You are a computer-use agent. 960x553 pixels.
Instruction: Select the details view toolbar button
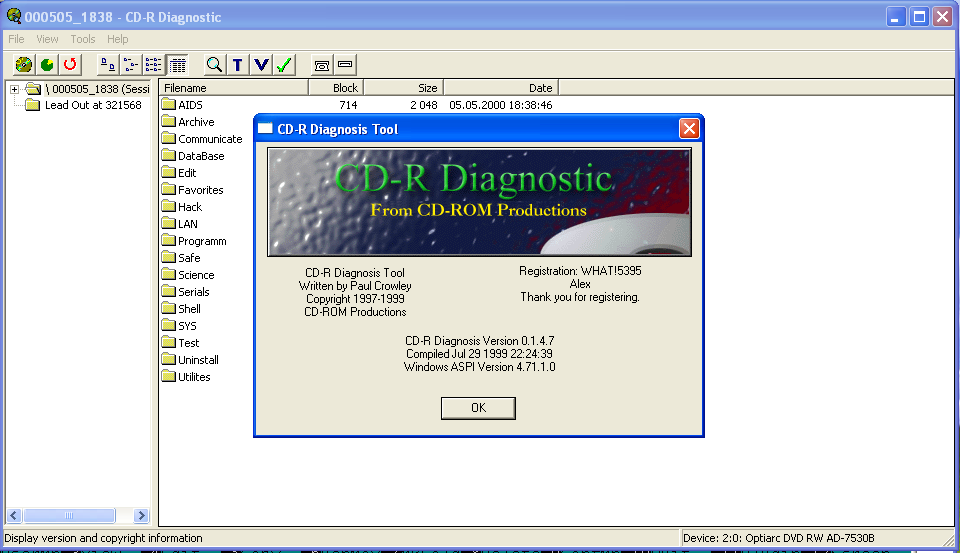177,64
